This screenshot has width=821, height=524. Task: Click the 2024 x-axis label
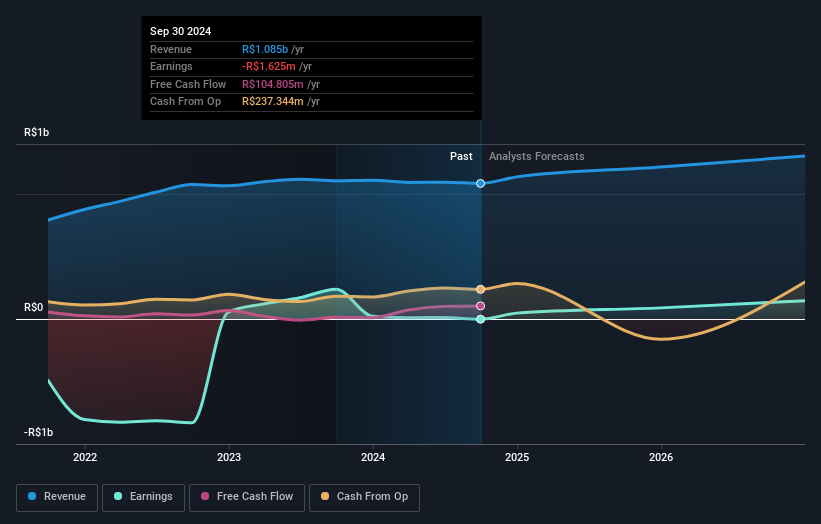click(373, 458)
